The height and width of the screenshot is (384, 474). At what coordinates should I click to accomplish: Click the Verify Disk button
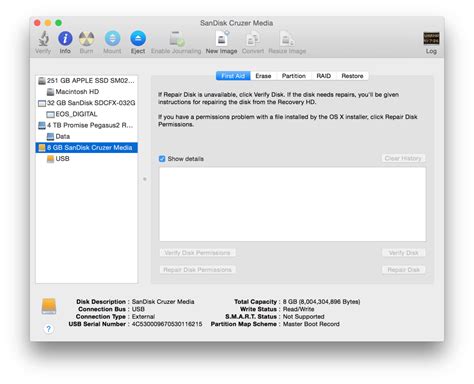point(403,253)
